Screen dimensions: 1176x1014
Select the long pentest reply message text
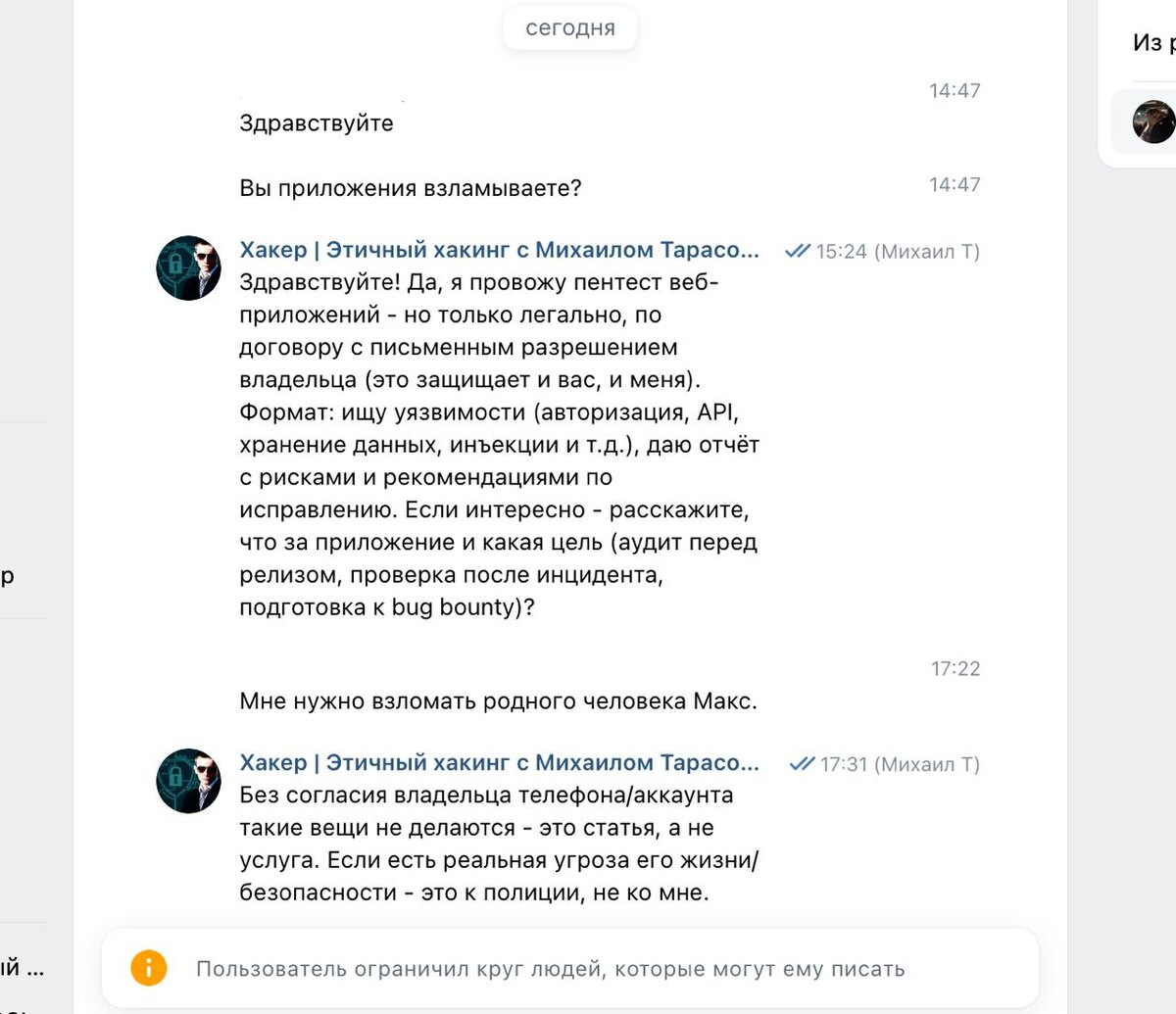tap(500, 445)
